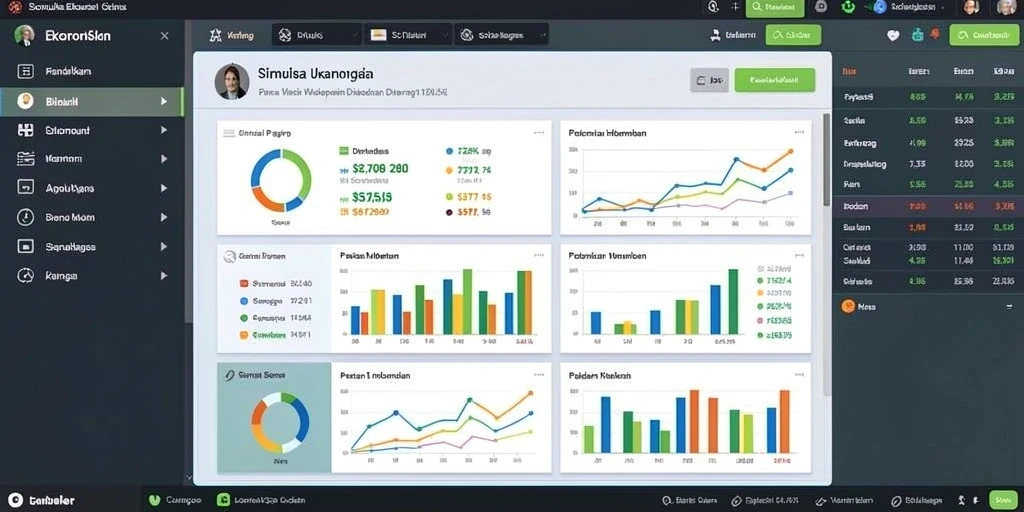Click the grid icon beside Sitonount
This screenshot has height=512, width=1024.
pos(25,130)
